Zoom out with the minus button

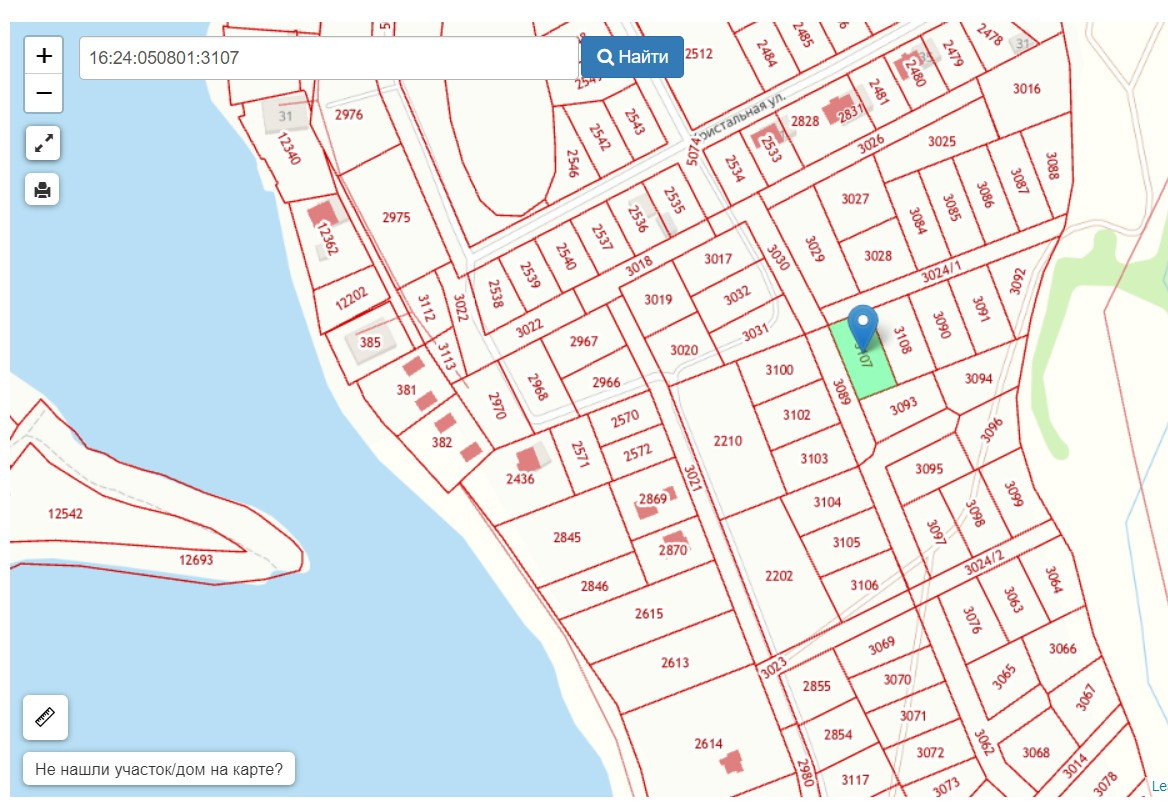coord(43,93)
